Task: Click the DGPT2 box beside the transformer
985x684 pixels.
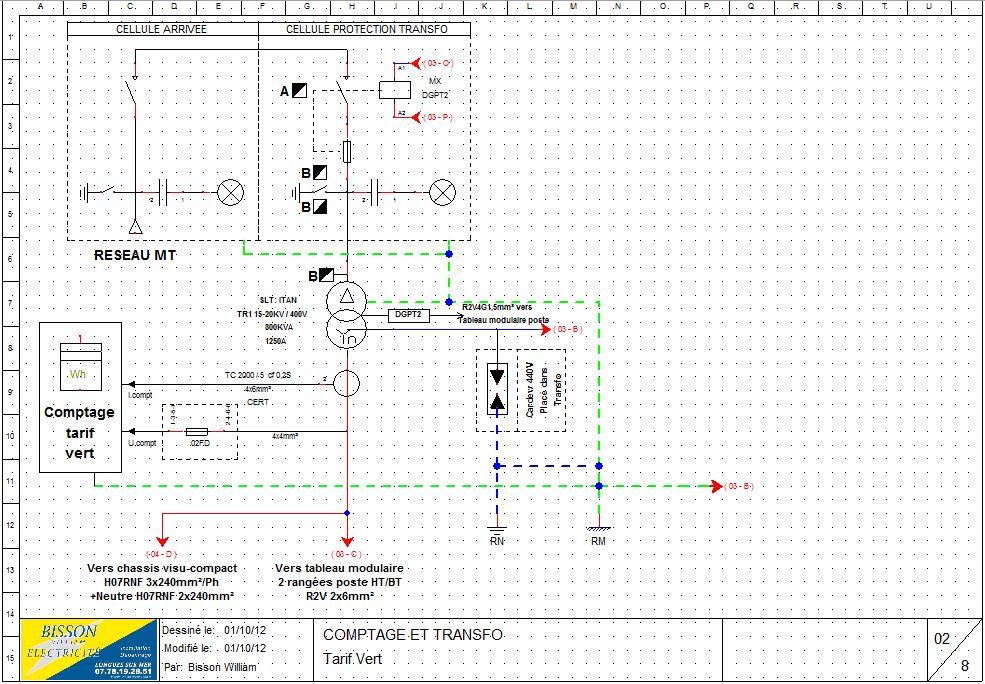Action: point(407,315)
